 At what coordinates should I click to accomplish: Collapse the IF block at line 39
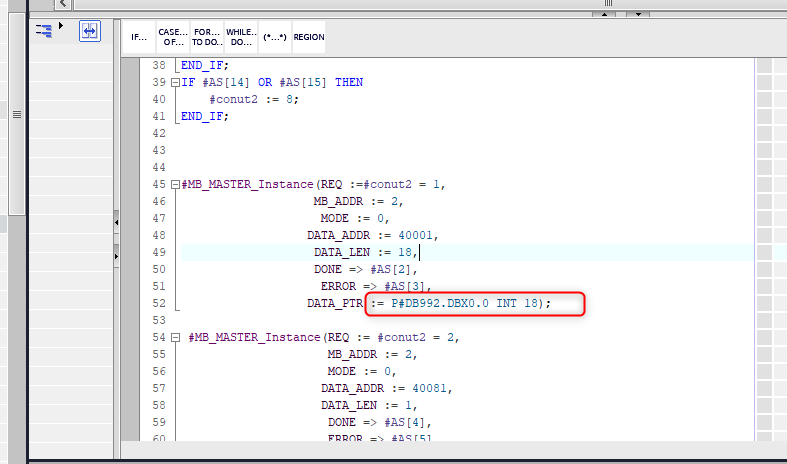click(x=175, y=82)
